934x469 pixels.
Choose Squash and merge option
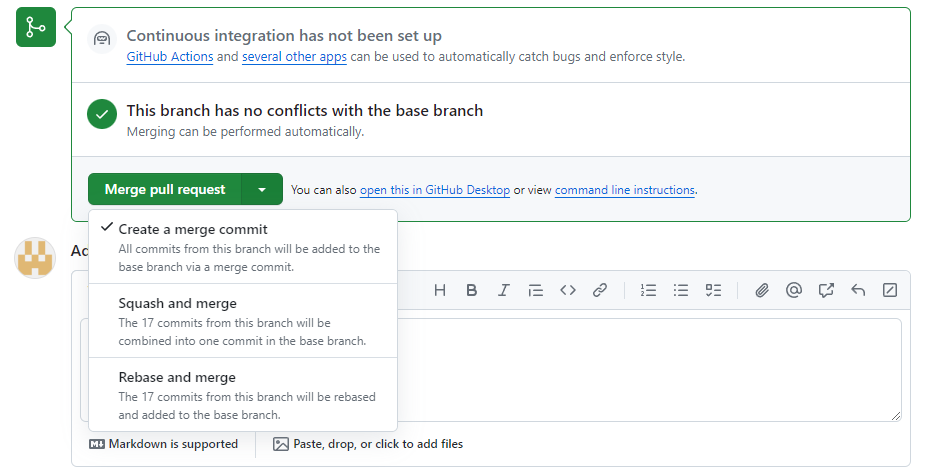click(243, 321)
